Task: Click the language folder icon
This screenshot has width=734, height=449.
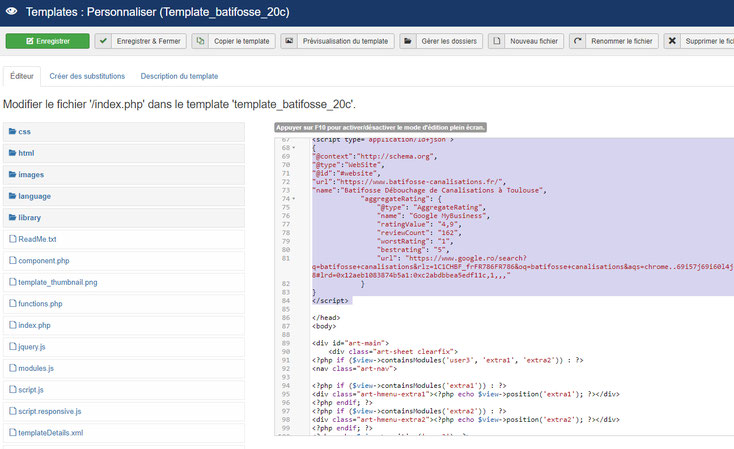Action: click(13, 196)
